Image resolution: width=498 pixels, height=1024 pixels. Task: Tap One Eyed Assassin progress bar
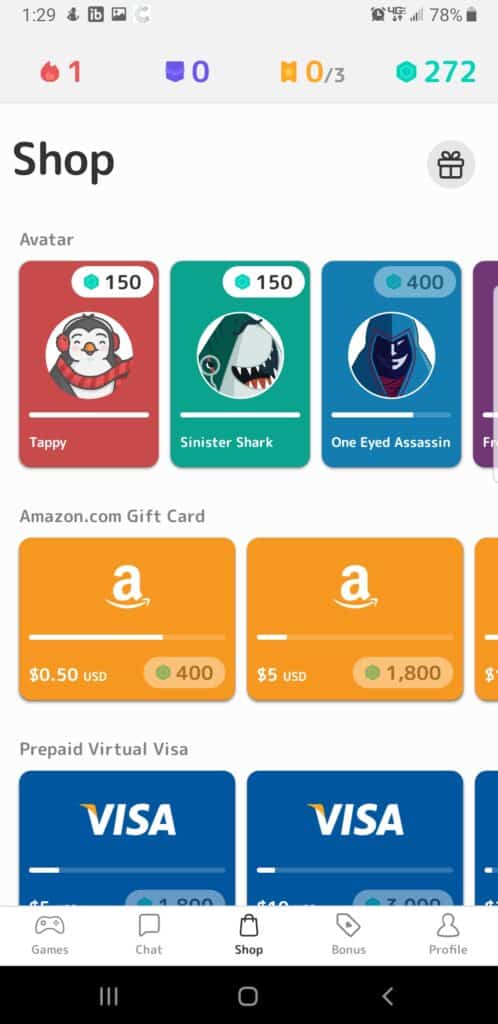[391, 415]
